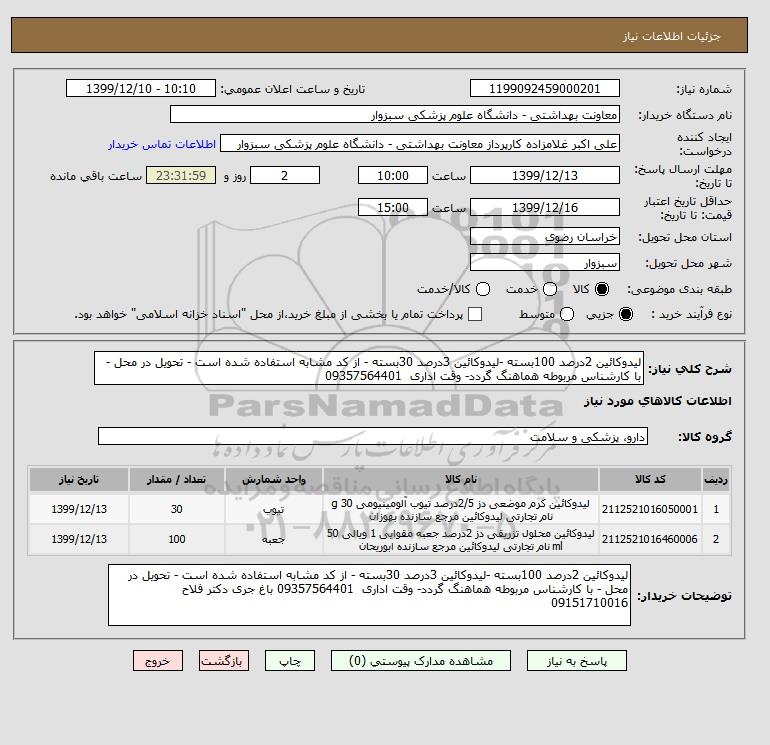The image size is (770, 745).
Task: Click row 2 need date 1399/12/13
Action: [79, 539]
